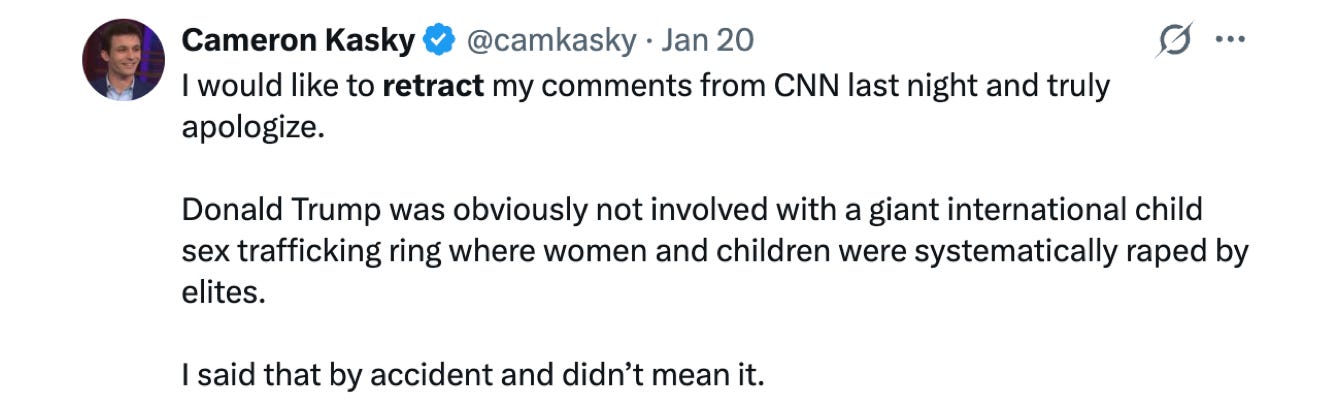
Task: Click the blue verified checkmark badge
Action: point(435,41)
